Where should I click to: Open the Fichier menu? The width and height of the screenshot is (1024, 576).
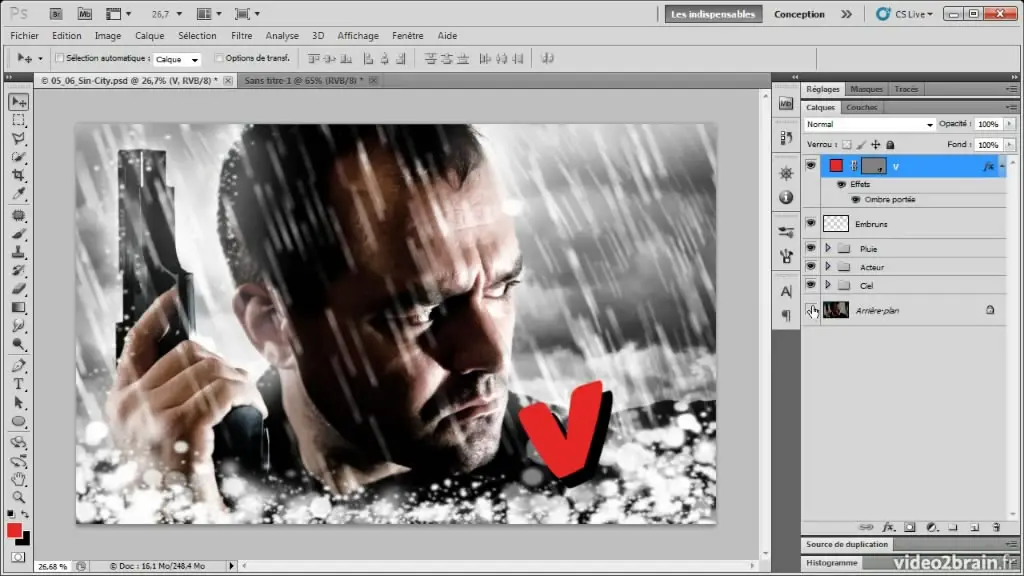click(x=24, y=36)
